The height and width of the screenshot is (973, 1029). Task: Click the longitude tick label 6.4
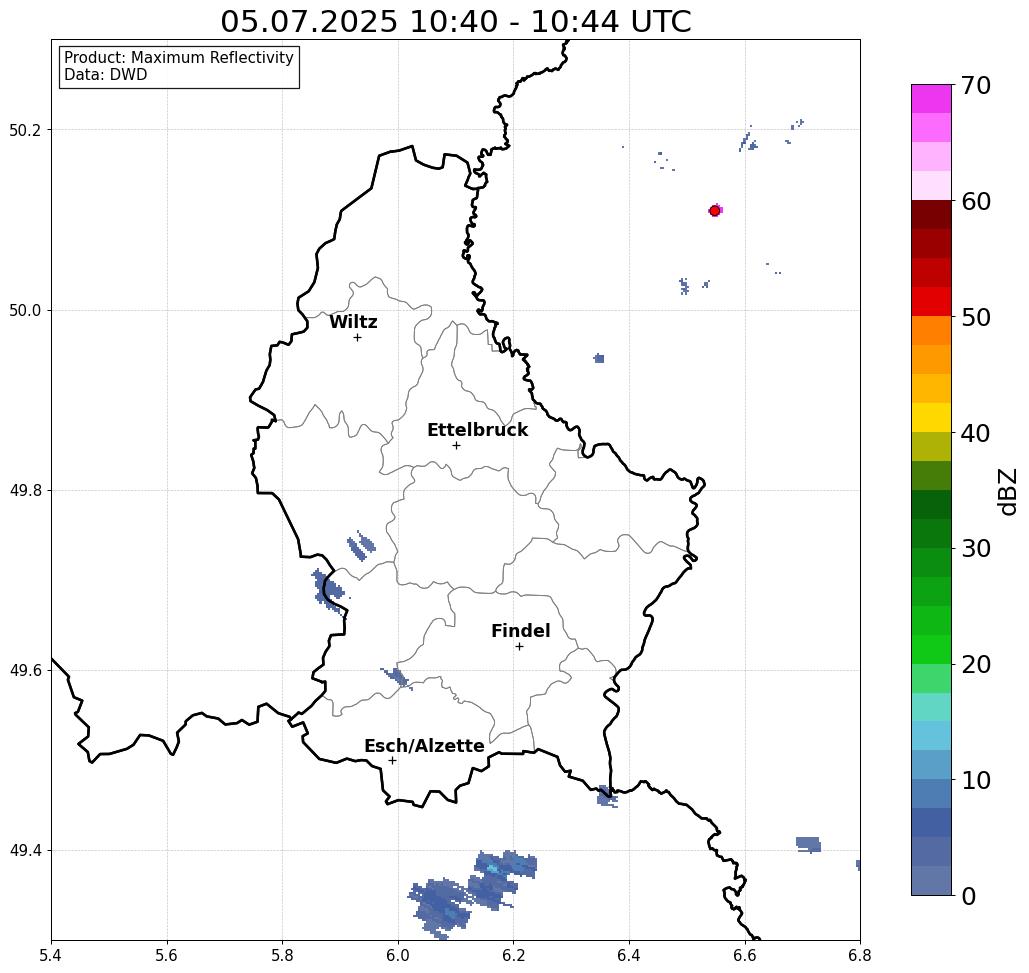(629, 955)
